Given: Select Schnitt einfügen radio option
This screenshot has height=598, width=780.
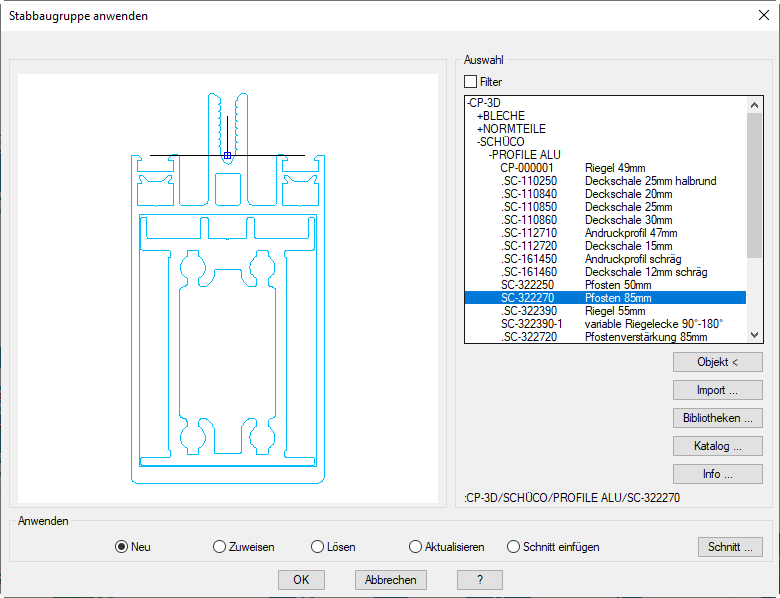Looking at the screenshot, I should tap(514, 547).
